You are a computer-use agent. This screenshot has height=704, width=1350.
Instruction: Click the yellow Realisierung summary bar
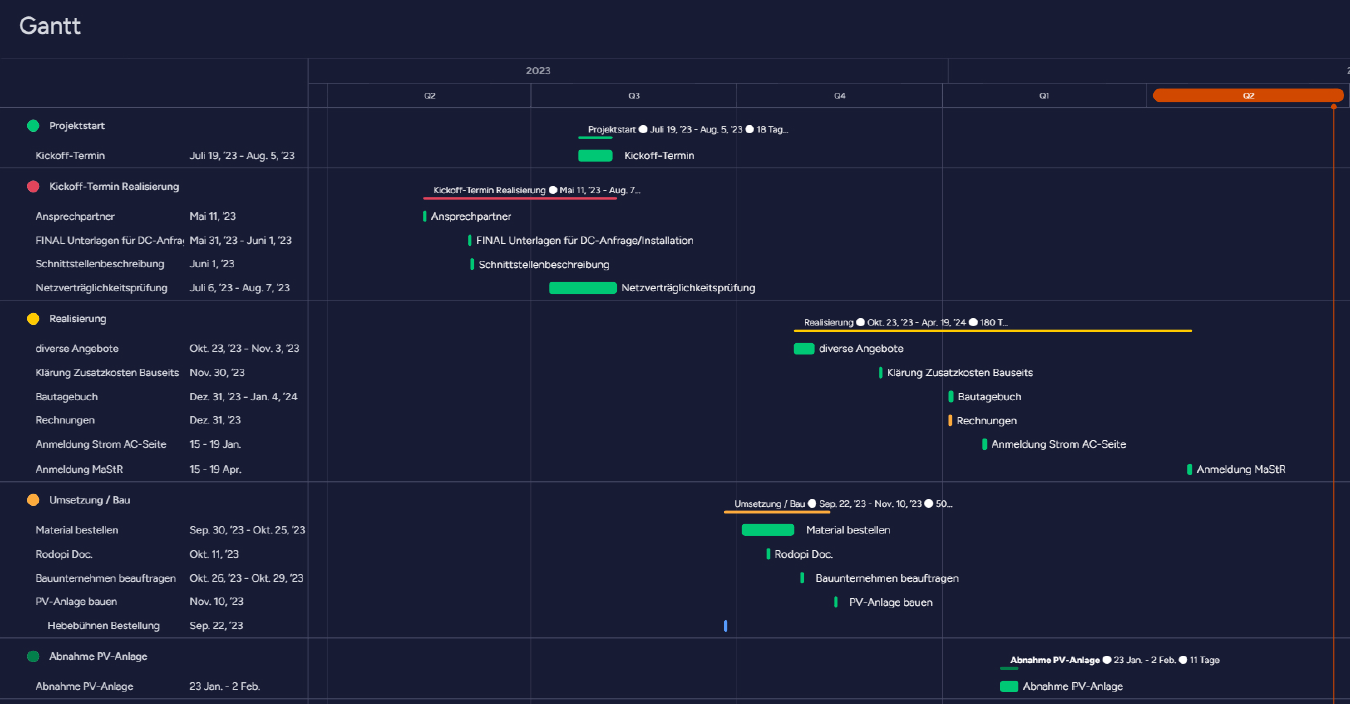coord(992,330)
